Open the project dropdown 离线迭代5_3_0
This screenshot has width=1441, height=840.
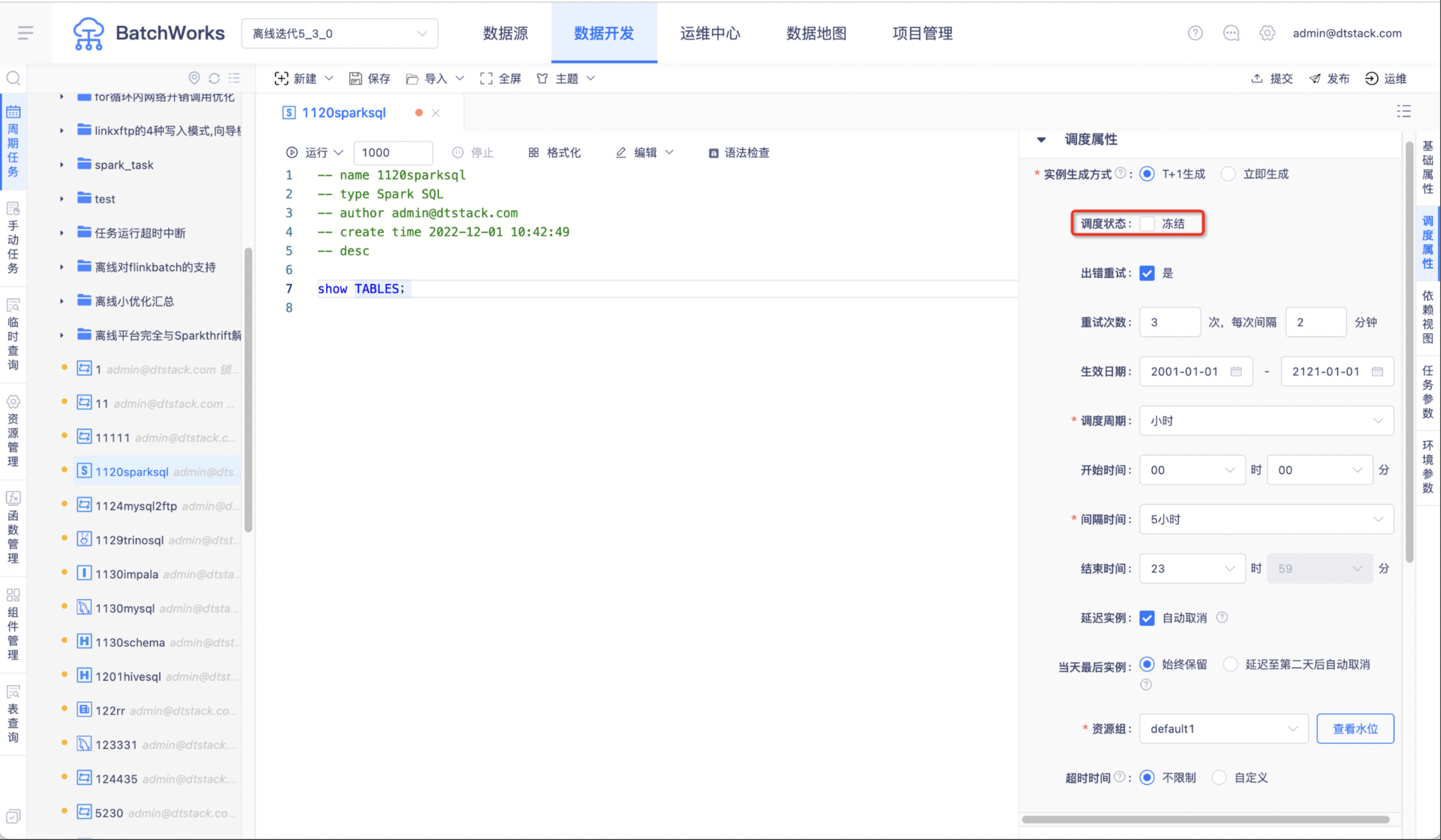click(340, 33)
